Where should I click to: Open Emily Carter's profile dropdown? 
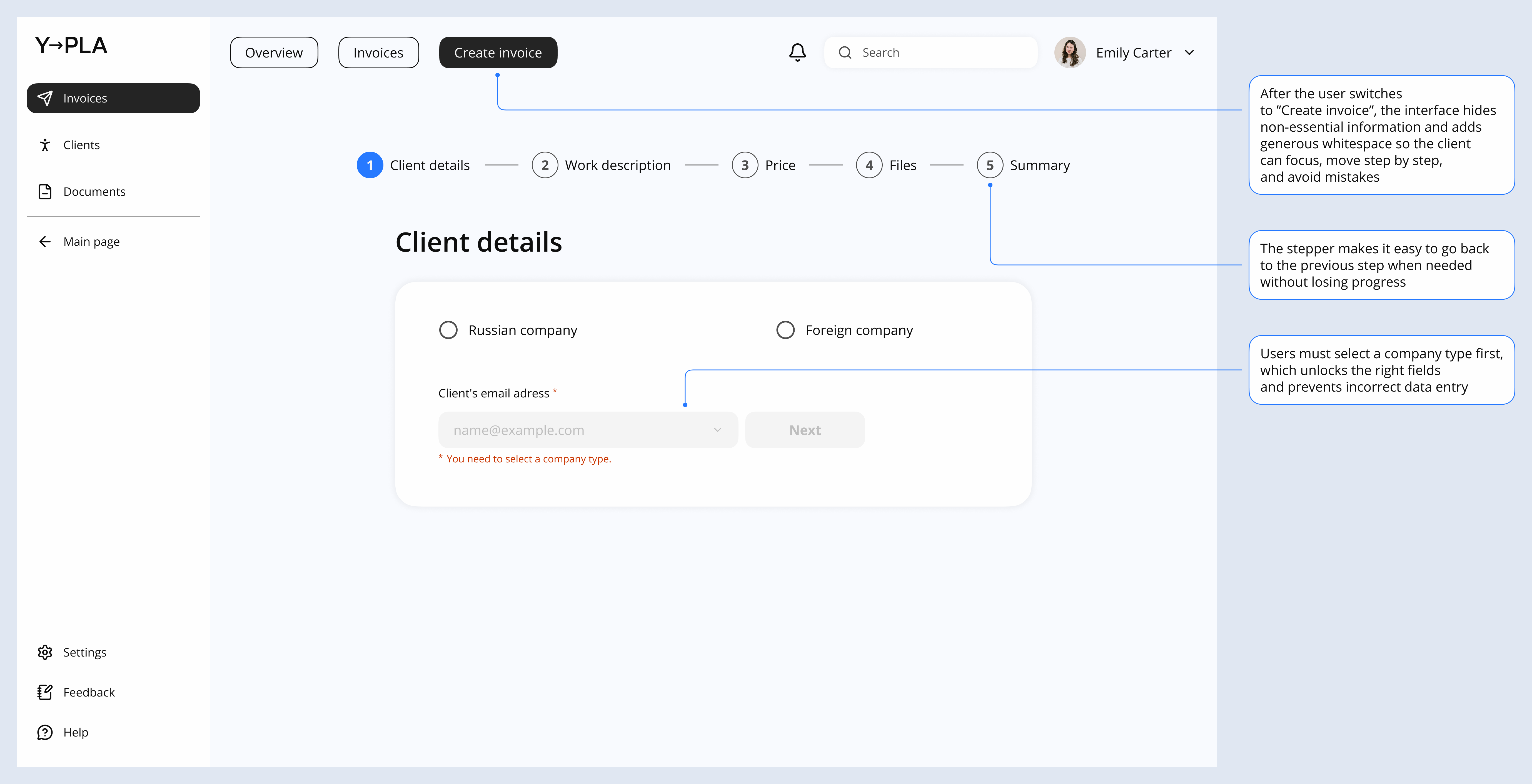pos(1189,52)
